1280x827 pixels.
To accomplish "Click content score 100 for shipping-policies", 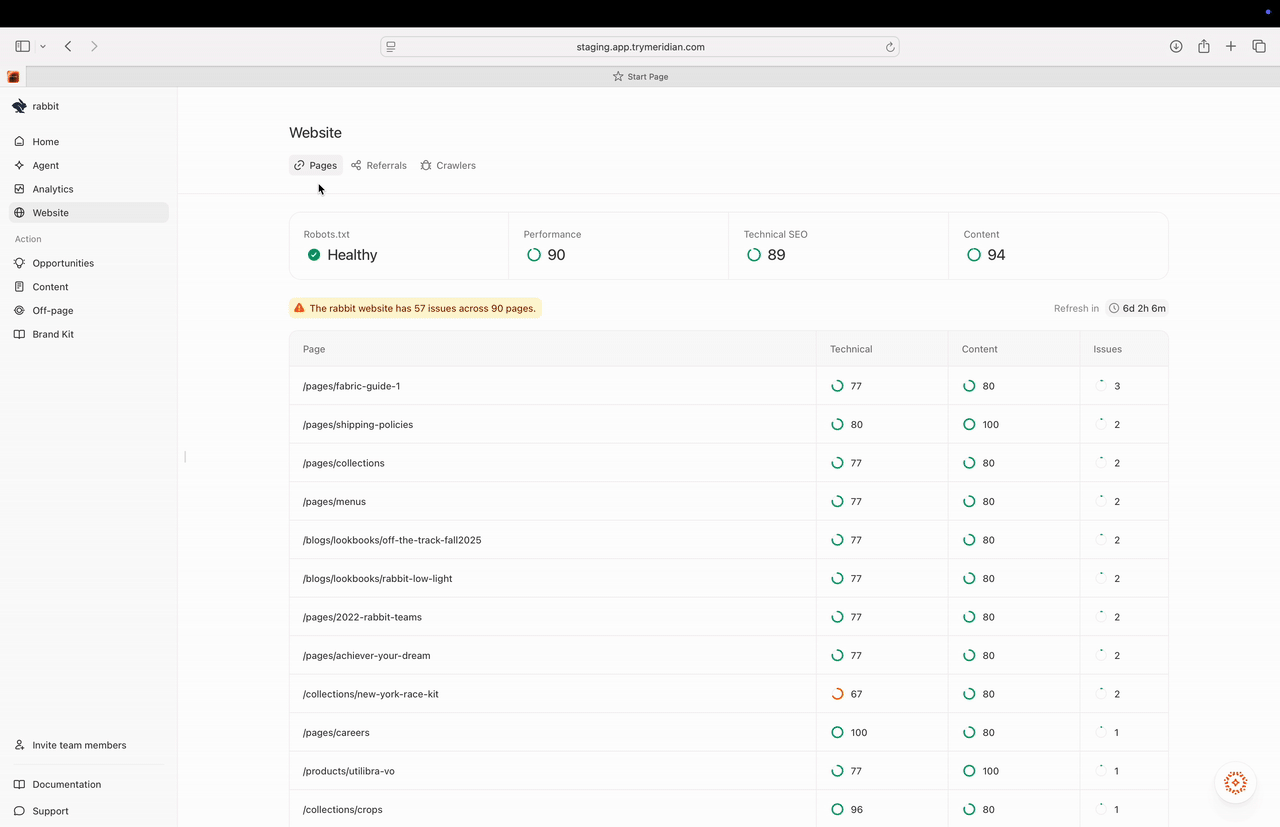I will point(981,424).
